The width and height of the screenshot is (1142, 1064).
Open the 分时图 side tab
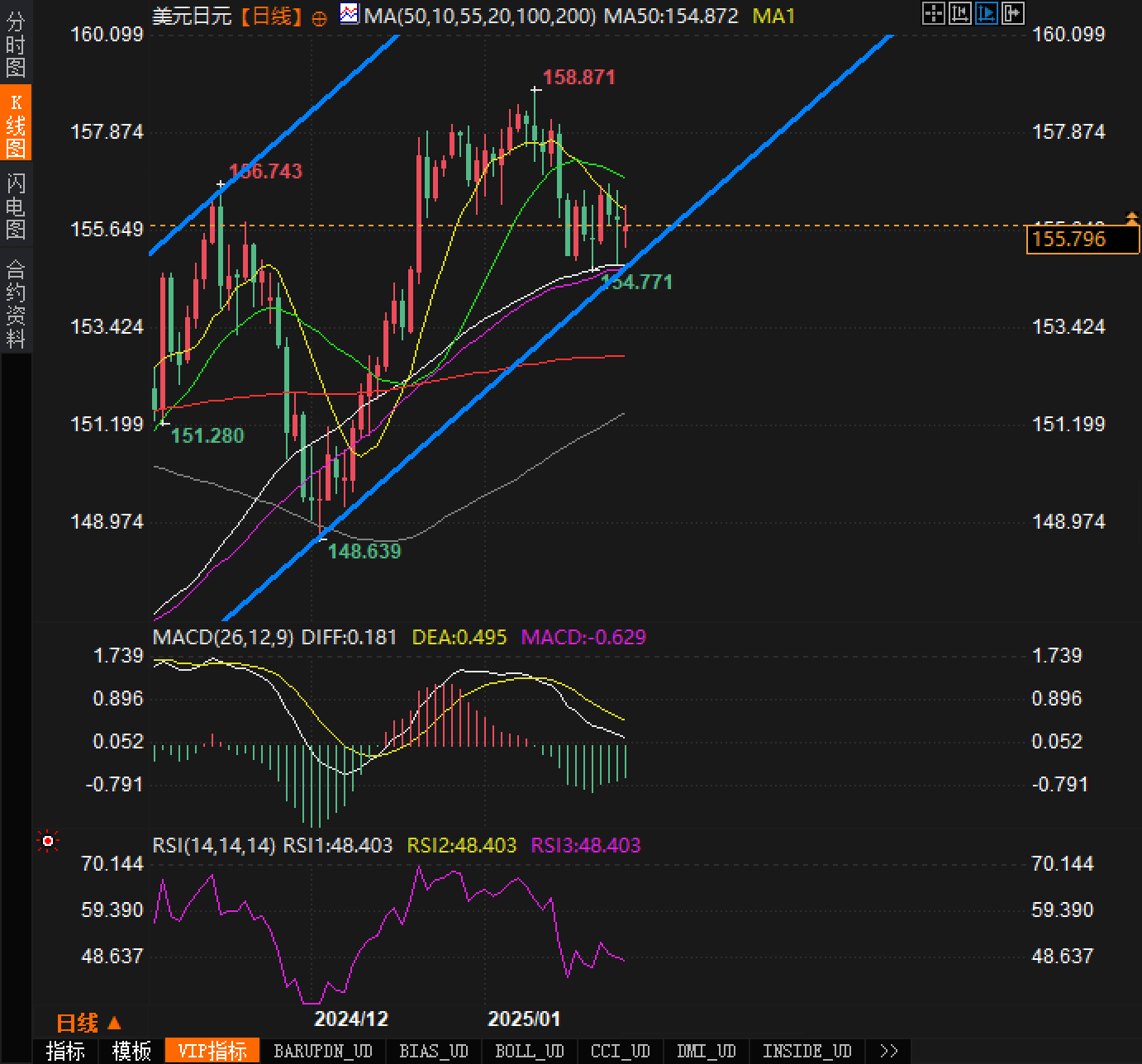click(16, 43)
